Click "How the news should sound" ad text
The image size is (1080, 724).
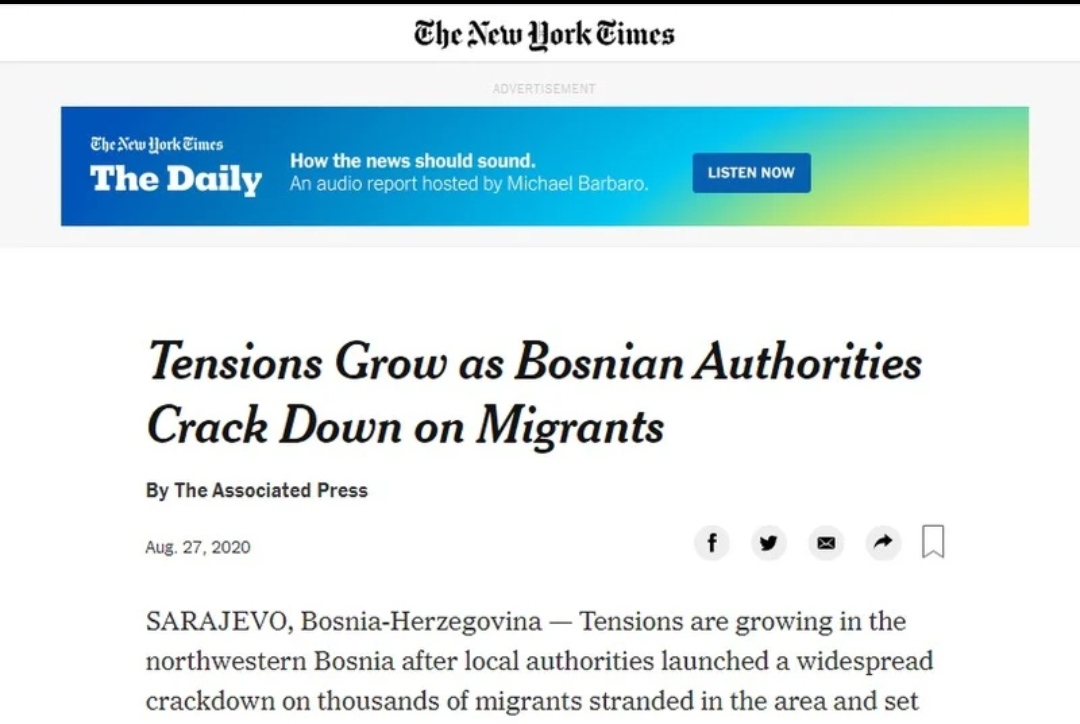click(x=413, y=160)
